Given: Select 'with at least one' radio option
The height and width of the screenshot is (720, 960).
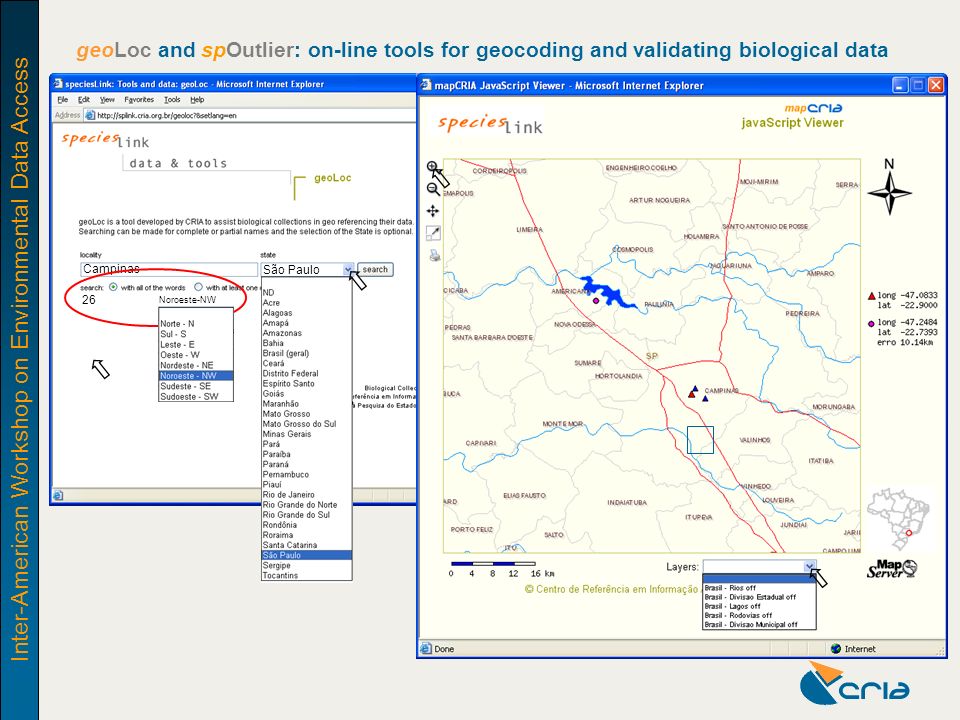Looking at the screenshot, I should point(198,287).
